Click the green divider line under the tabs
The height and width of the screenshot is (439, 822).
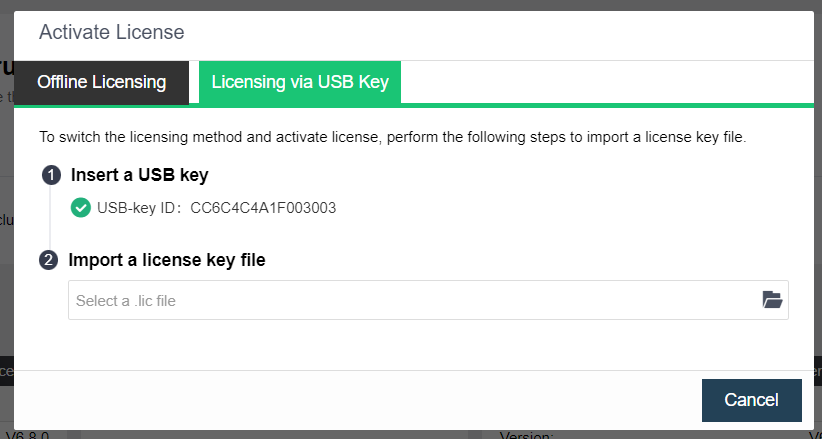coord(600,105)
